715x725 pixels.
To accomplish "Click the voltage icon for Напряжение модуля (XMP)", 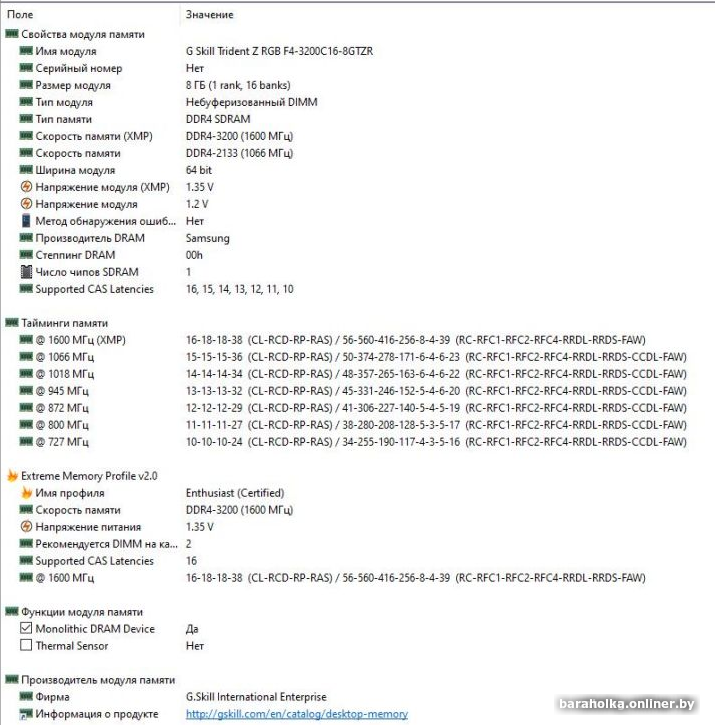I will coord(26,187).
